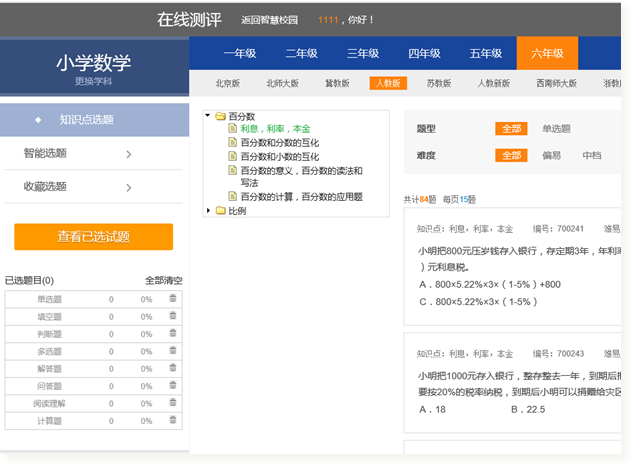Set difficulty filter to 偏易
The height and width of the screenshot is (466, 635).
(552, 156)
